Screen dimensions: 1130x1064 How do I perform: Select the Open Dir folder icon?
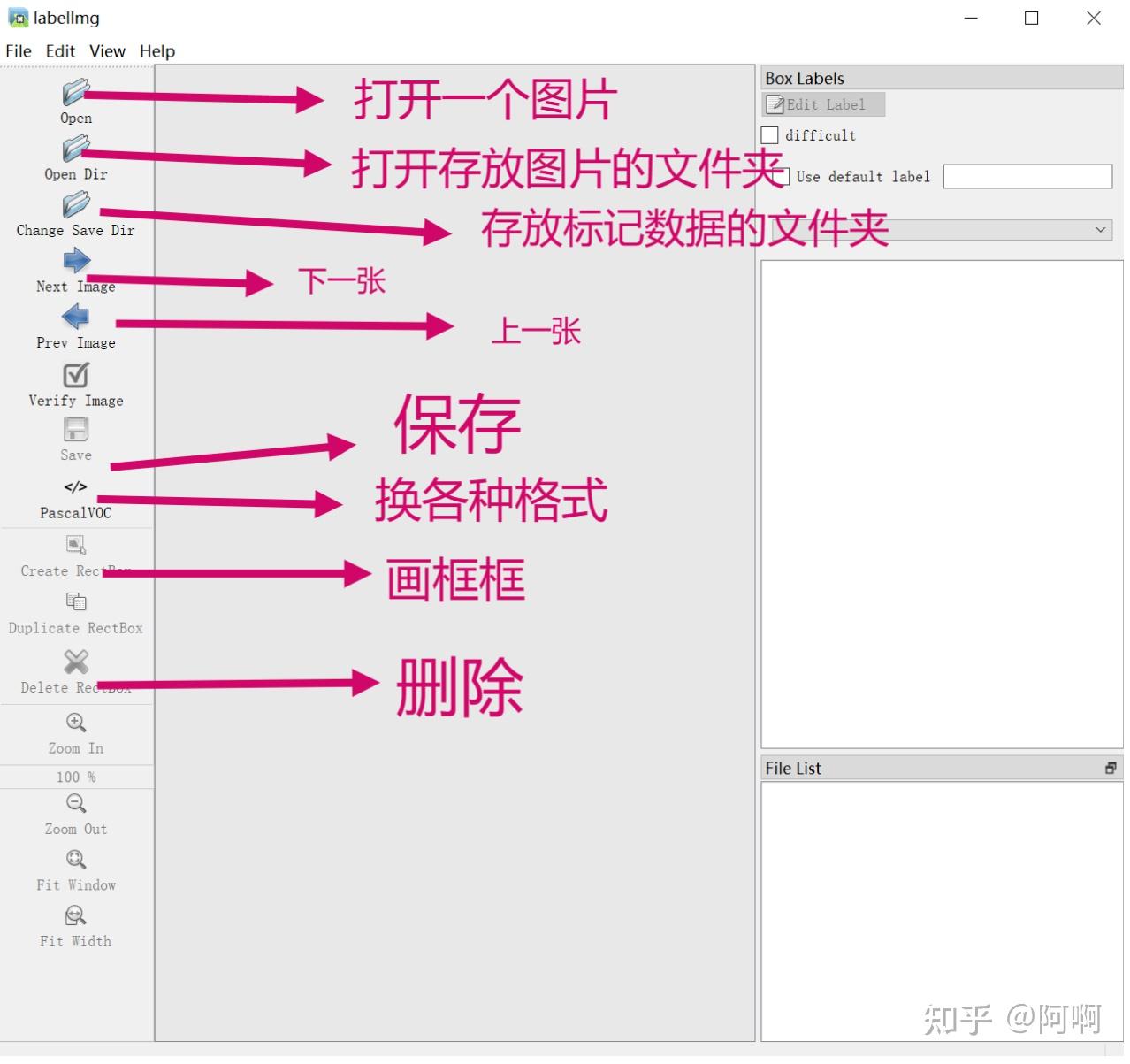pyautogui.click(x=76, y=149)
